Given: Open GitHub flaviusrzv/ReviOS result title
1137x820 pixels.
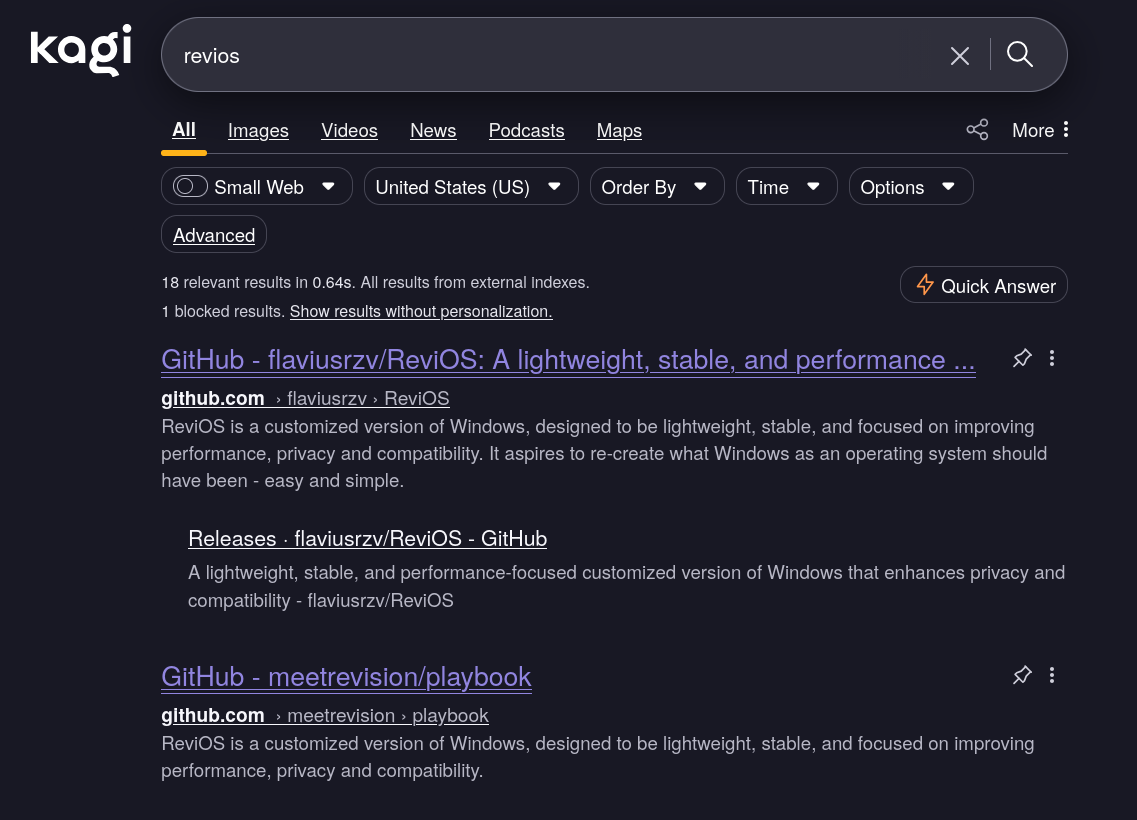Looking at the screenshot, I should click(568, 360).
